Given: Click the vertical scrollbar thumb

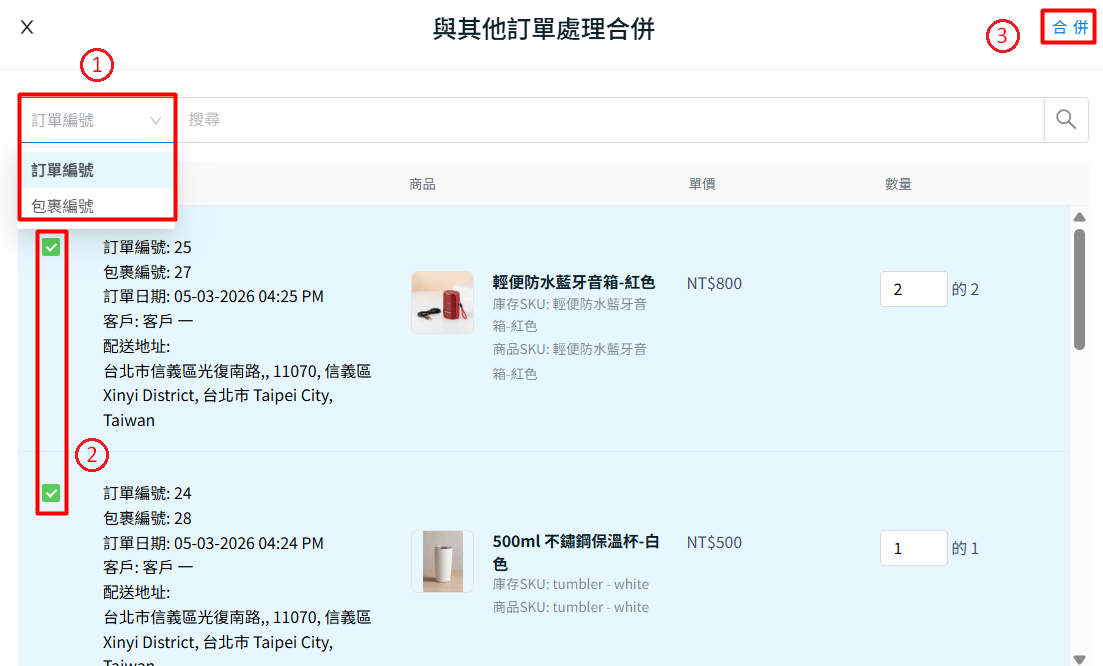Looking at the screenshot, I should (x=1079, y=289).
